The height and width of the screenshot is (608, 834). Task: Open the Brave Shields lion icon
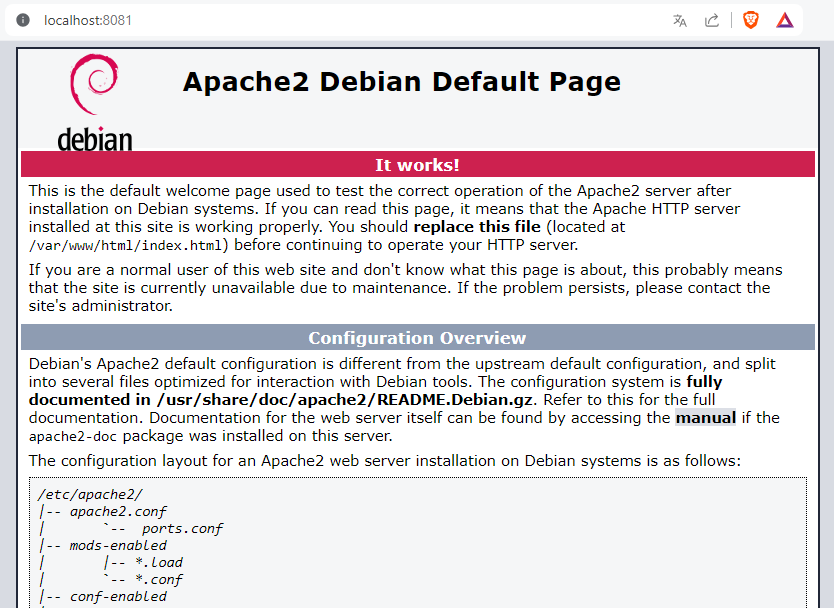750,20
